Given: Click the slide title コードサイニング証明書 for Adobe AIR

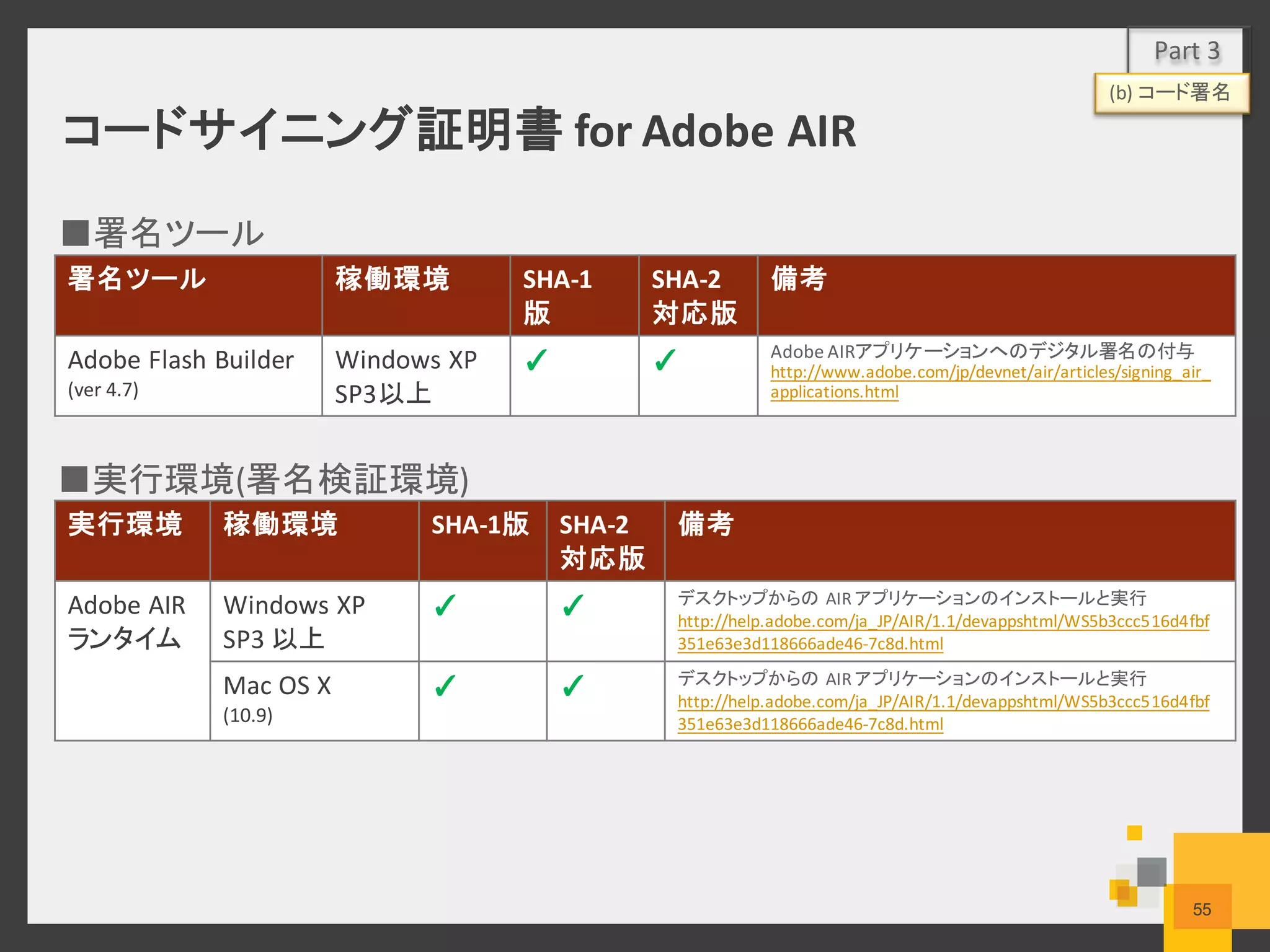Looking at the screenshot, I should (x=460, y=130).
